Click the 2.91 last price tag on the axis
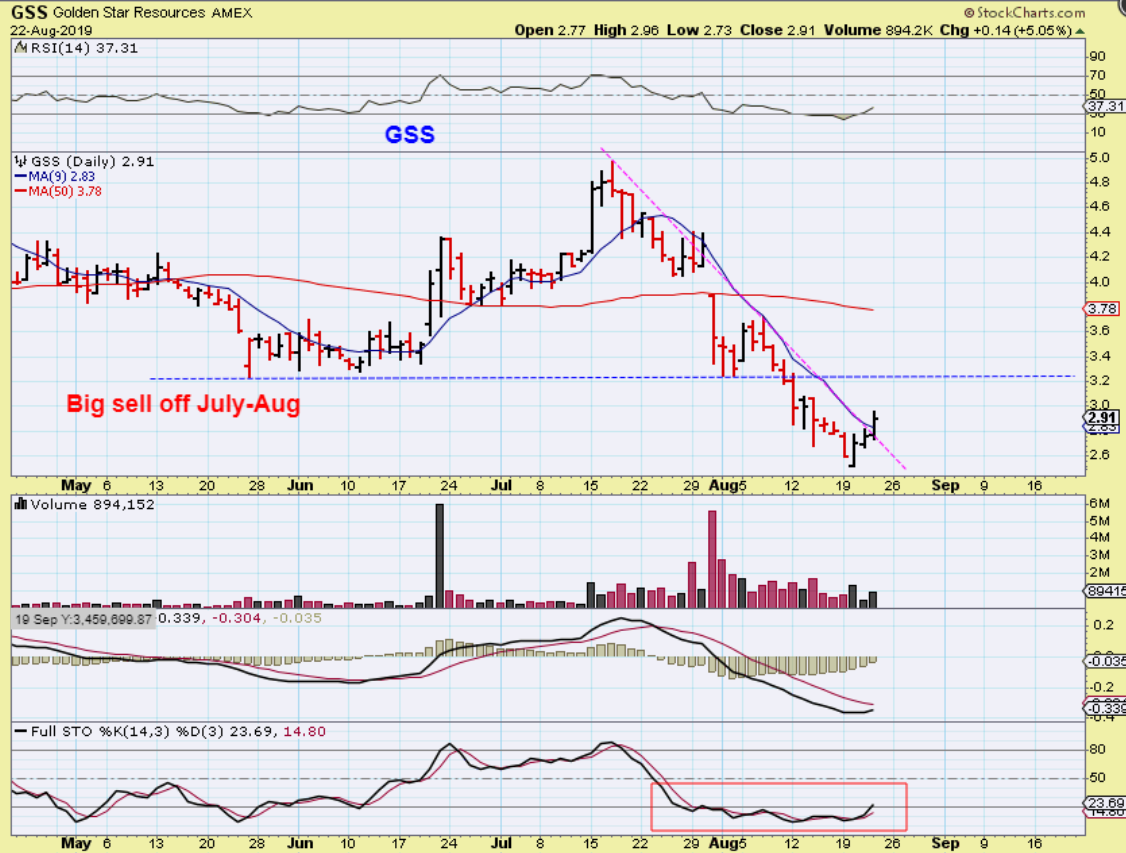This screenshot has height=853, width=1126. pos(1102,418)
